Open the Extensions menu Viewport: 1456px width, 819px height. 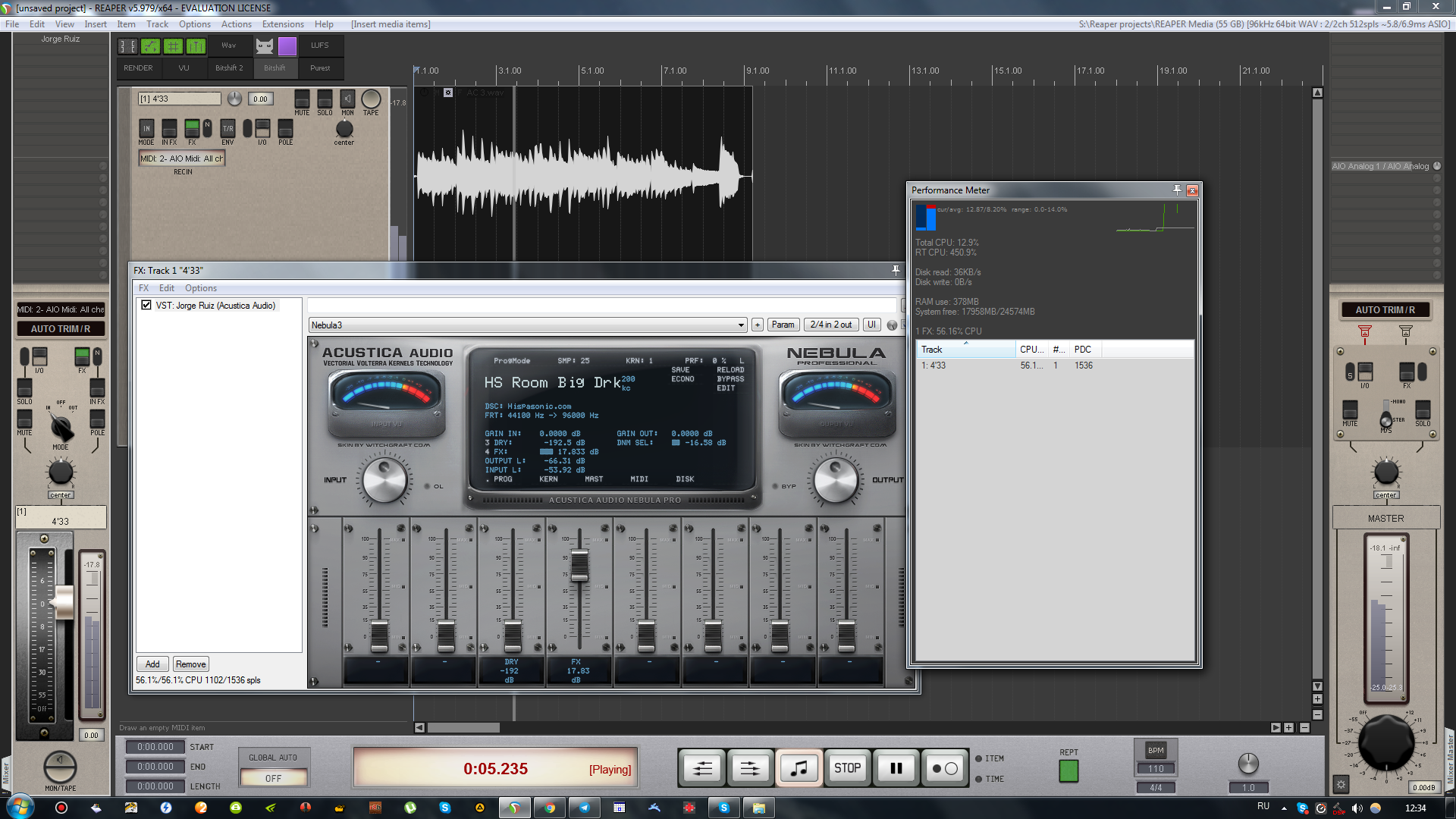(x=283, y=24)
